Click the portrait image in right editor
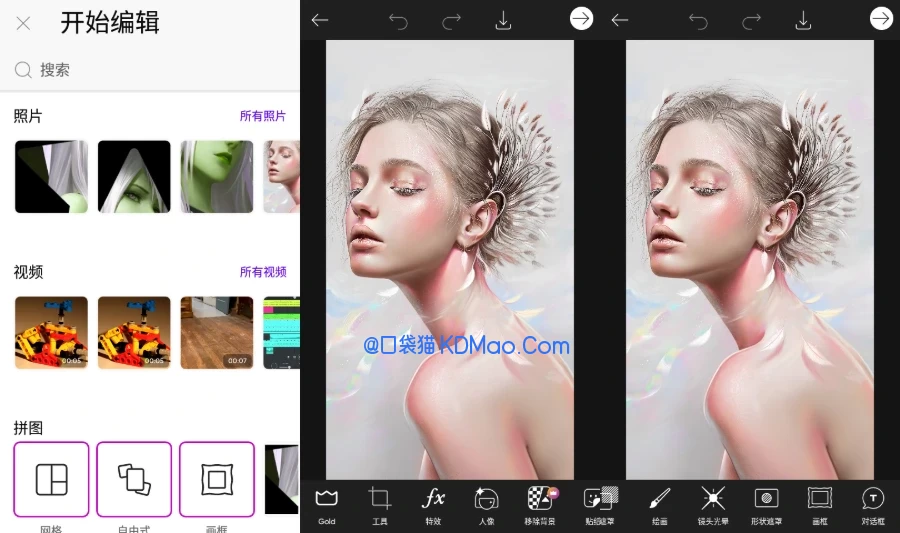This screenshot has width=900, height=533. (x=750, y=260)
